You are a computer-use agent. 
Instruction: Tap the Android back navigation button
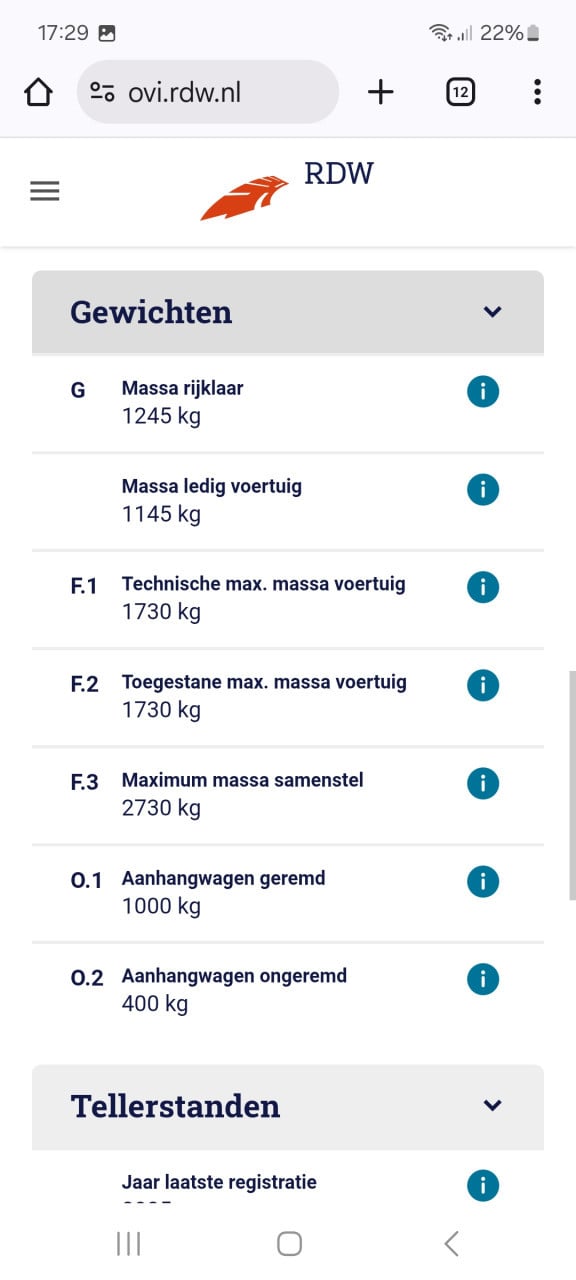[451, 1243]
